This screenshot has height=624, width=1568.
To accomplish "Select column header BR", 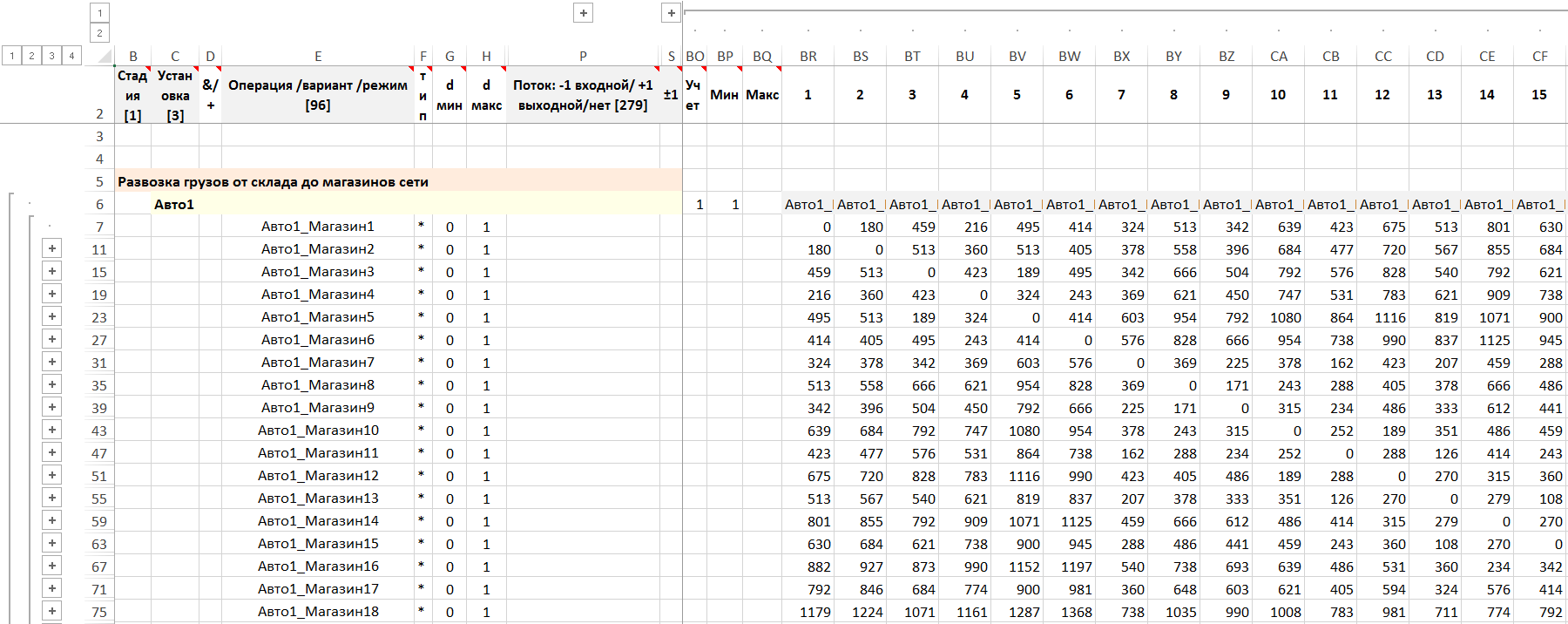I will click(x=808, y=57).
